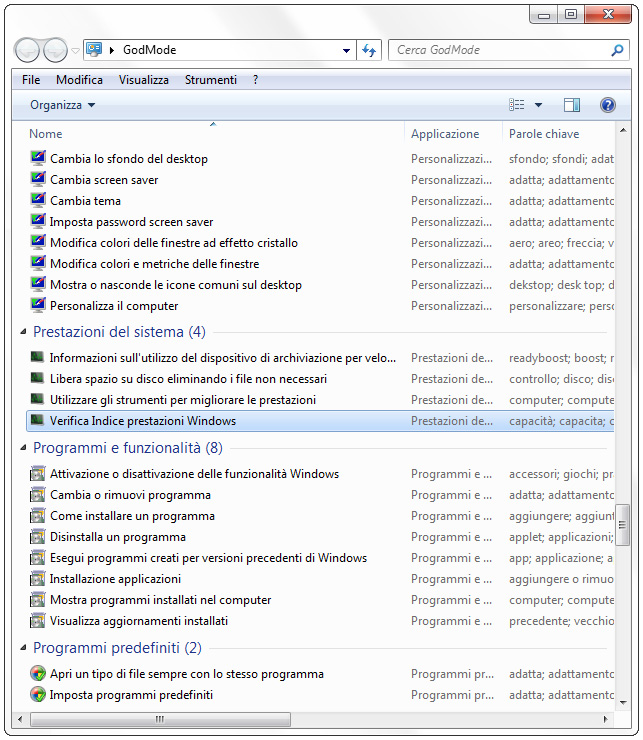Viewport: 643px width, 740px height.
Task: Click the Forward navigation button
Action: pos(55,50)
